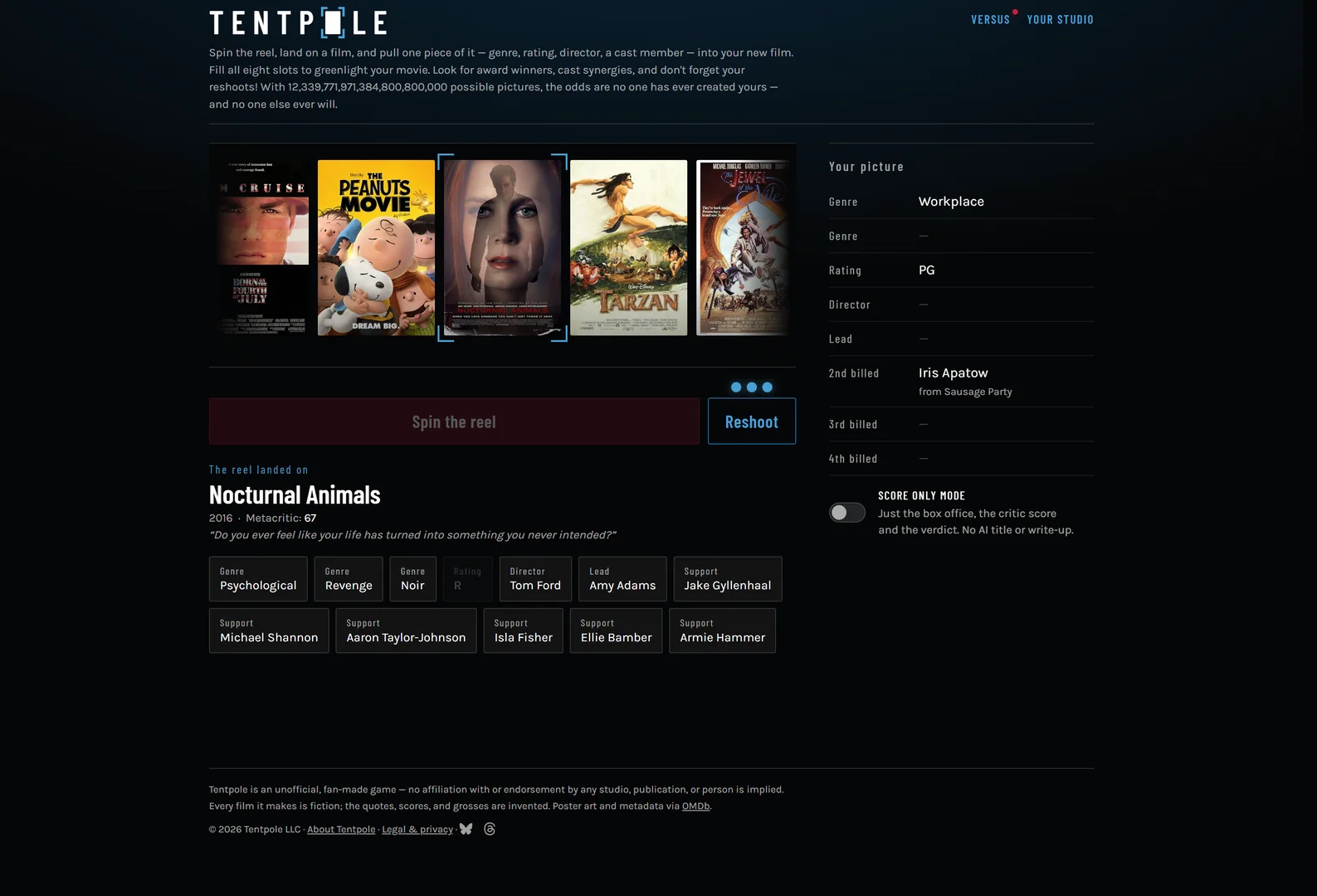
Task: Select the R rating chip
Action: pos(467,579)
